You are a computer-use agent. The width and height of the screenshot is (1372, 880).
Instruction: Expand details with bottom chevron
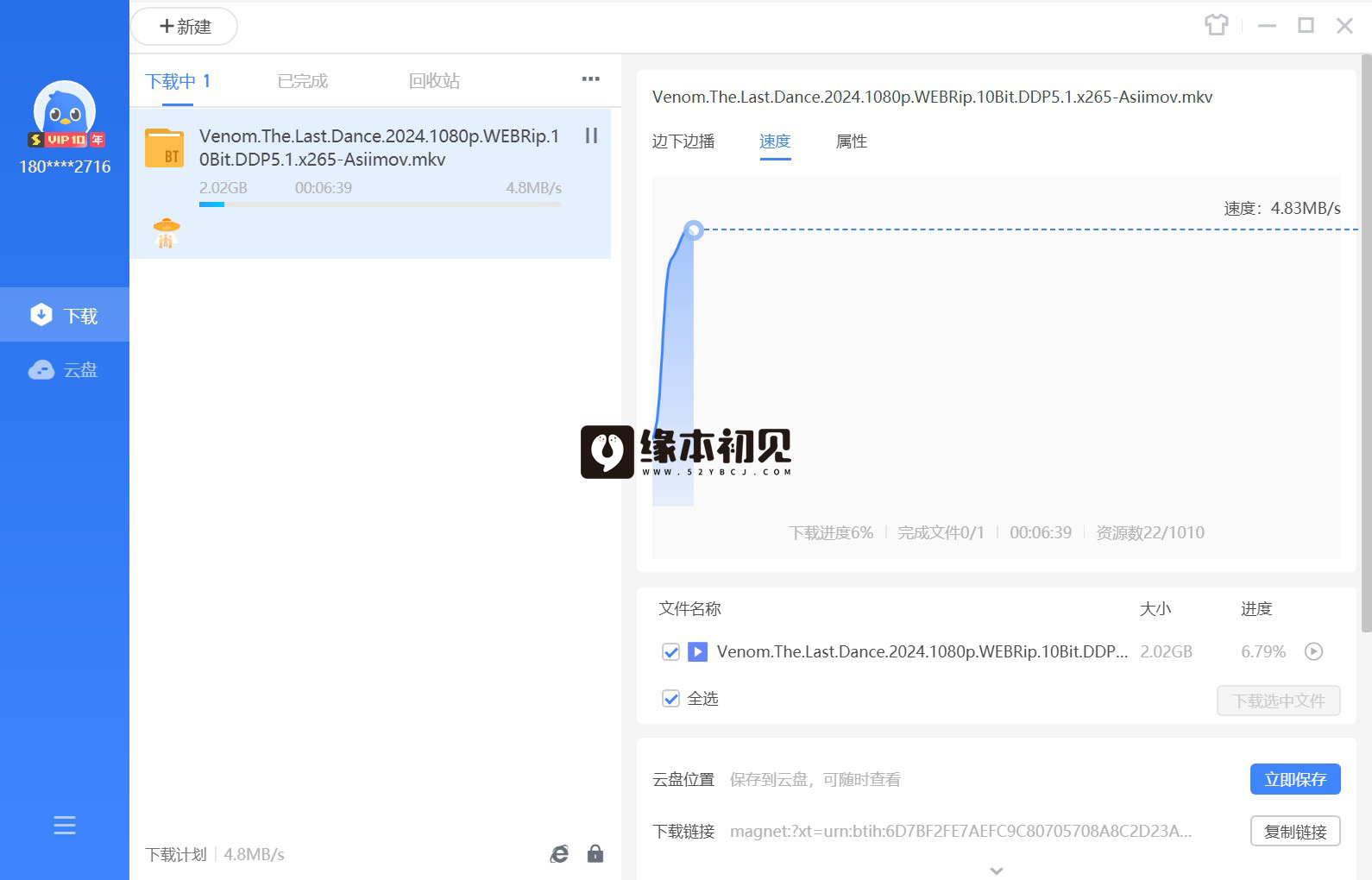[x=997, y=871]
